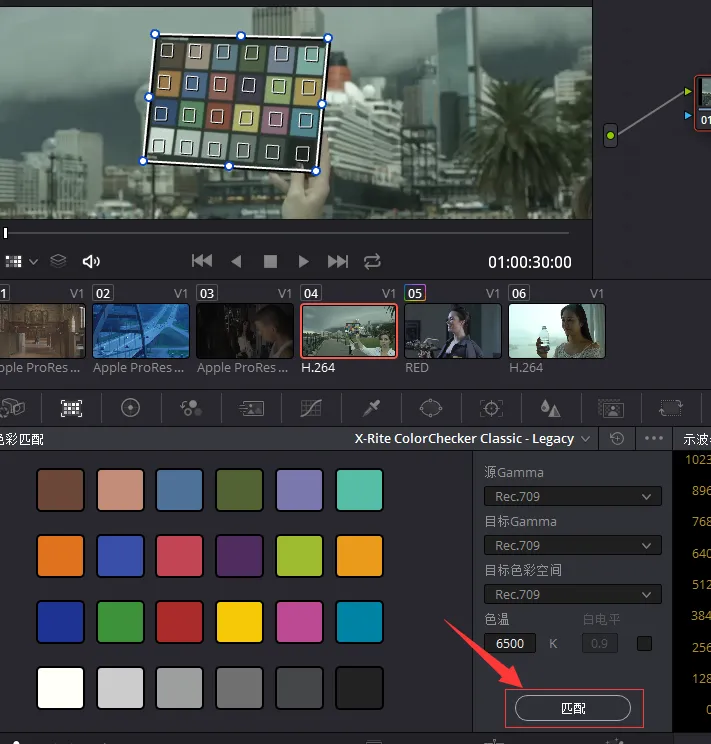Jump to first frame in viewer
Viewport: 711px width, 744px height.
(x=202, y=261)
